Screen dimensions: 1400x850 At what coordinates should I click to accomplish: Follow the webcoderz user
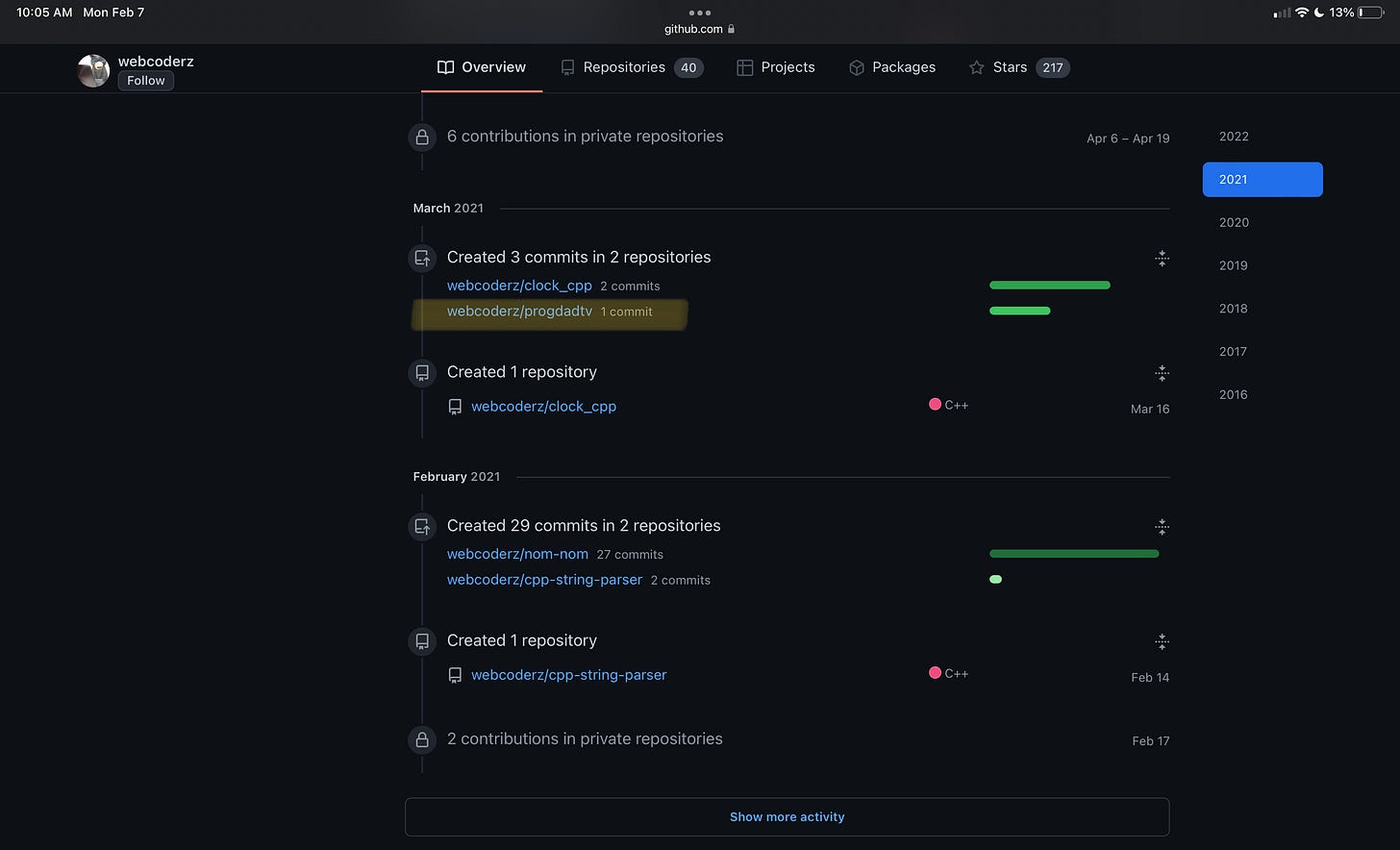146,81
